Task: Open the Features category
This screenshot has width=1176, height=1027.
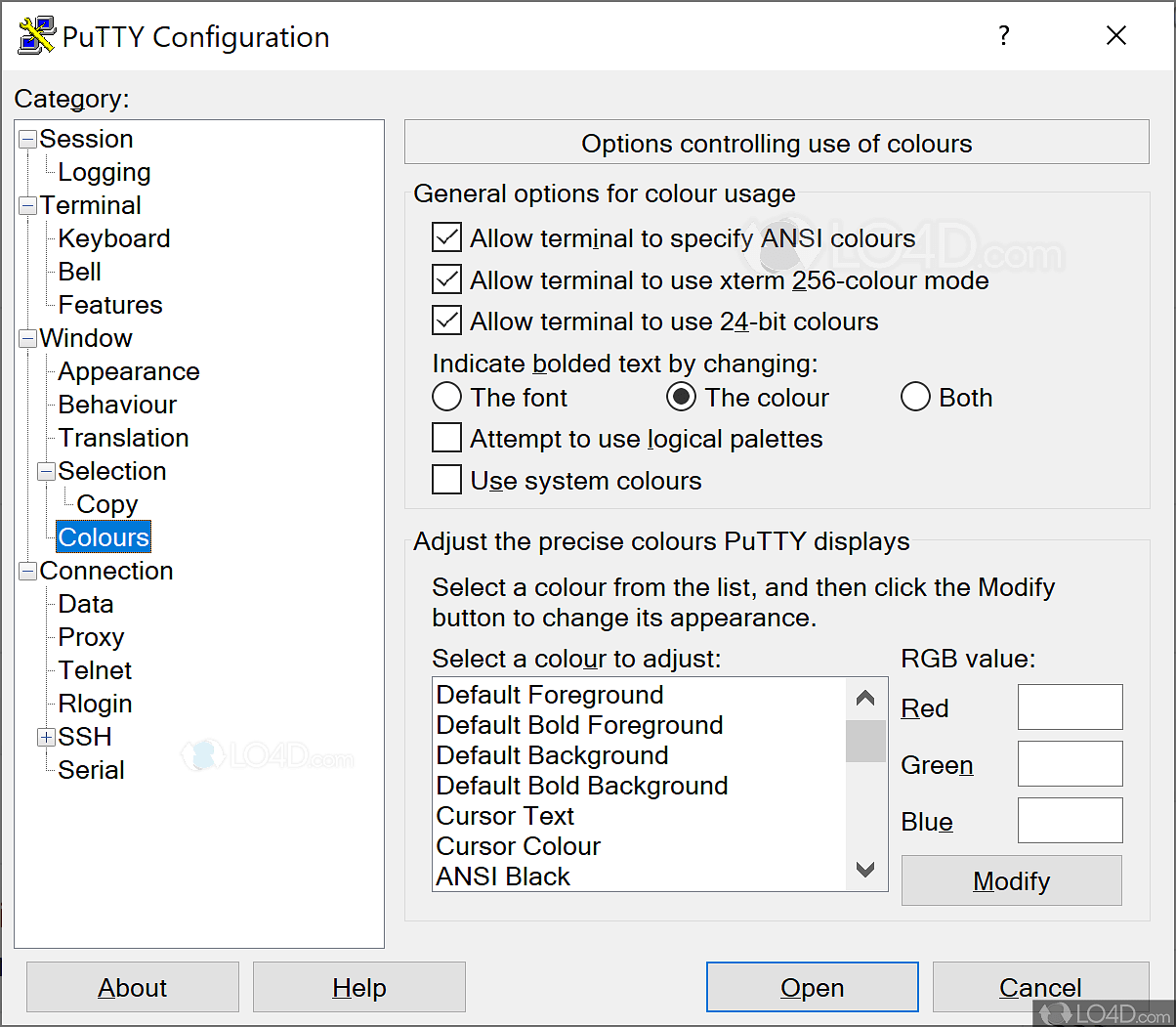Action: 110,305
